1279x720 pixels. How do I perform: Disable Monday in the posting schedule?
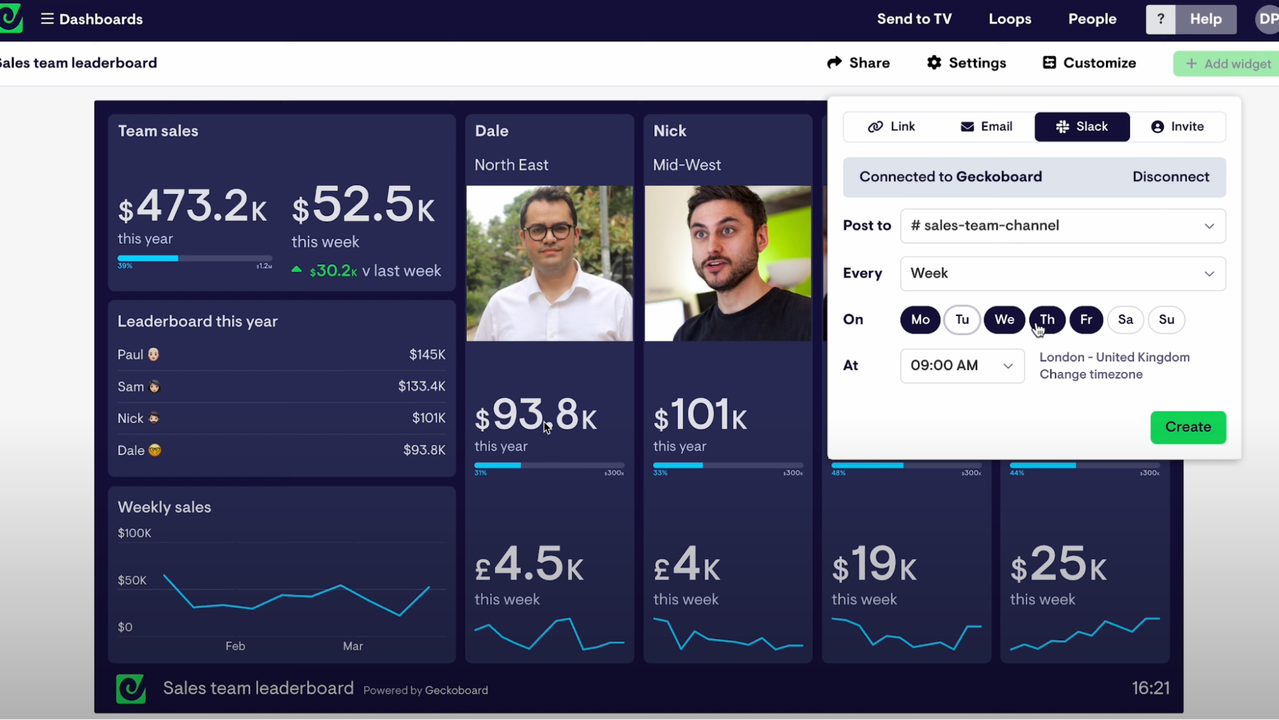point(919,319)
